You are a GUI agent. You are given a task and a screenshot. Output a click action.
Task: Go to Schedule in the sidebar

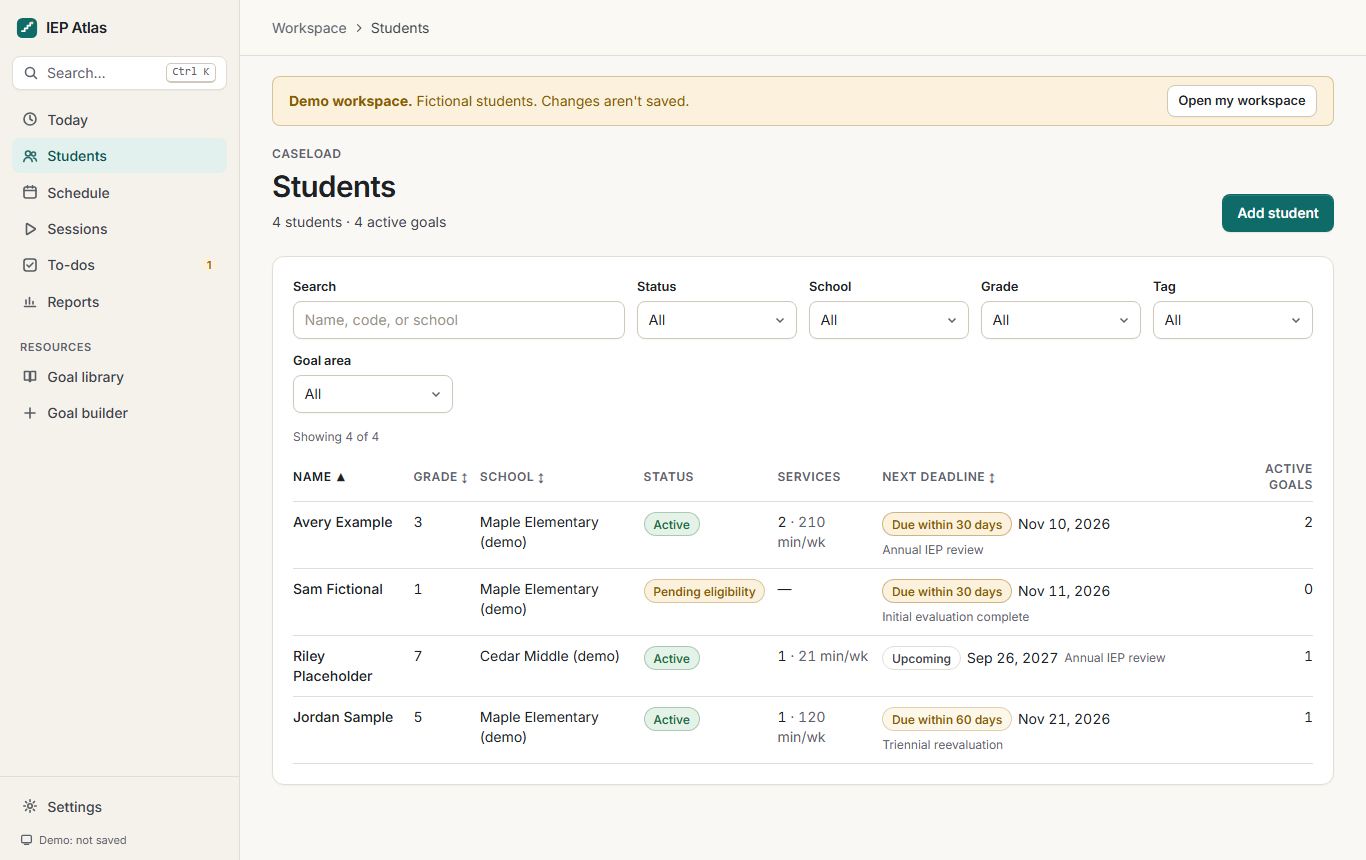tap(120, 193)
